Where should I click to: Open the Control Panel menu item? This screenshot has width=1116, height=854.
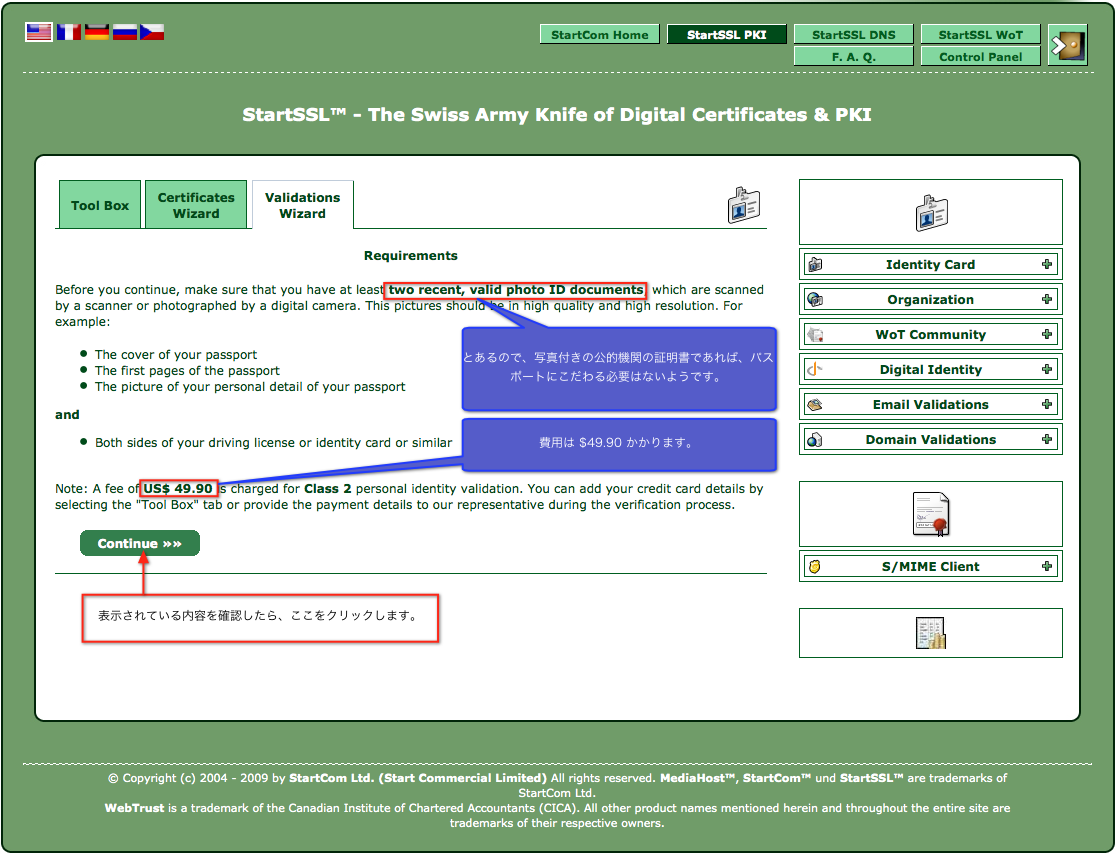(x=981, y=56)
